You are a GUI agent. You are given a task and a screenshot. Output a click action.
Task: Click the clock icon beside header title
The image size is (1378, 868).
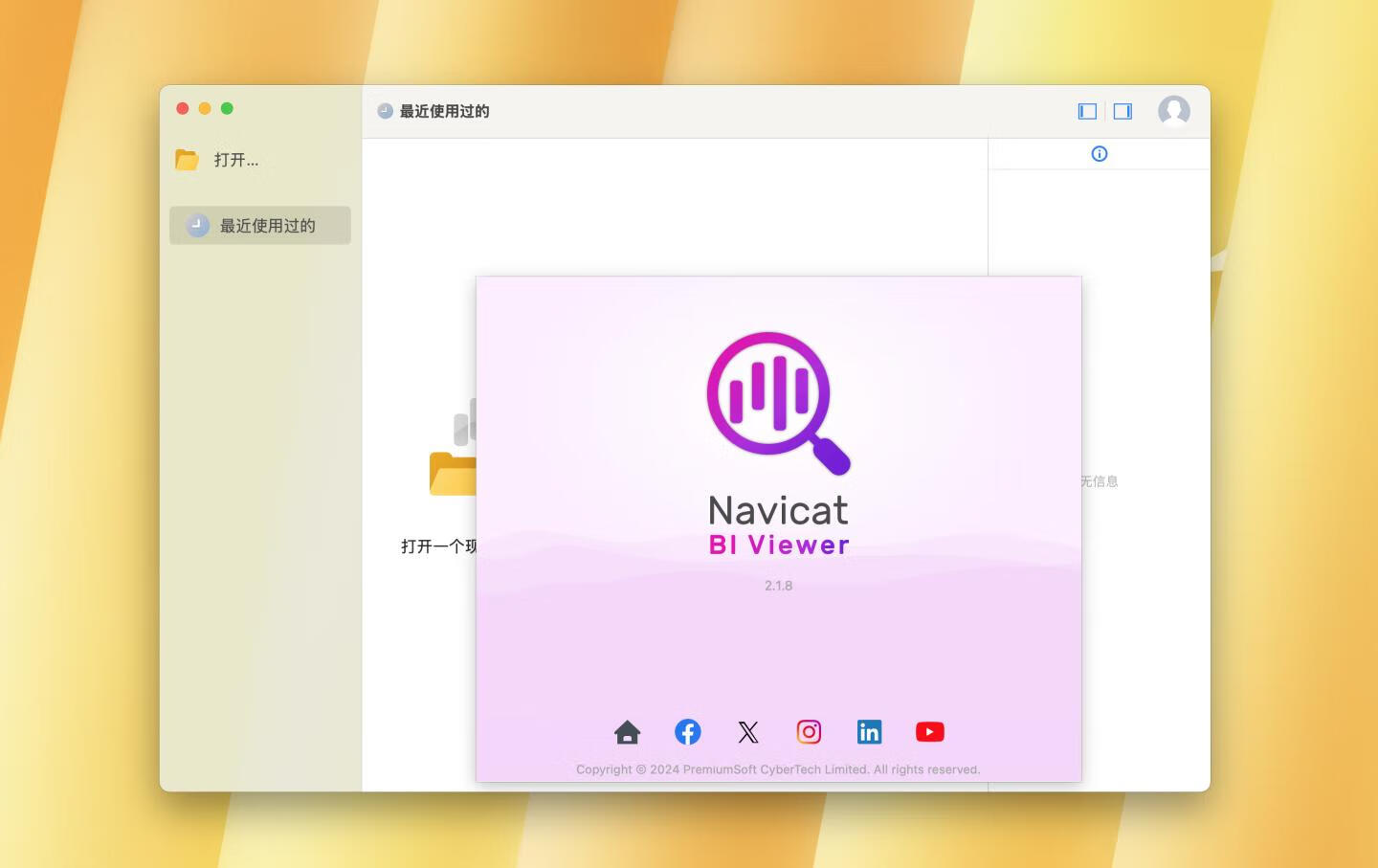click(x=385, y=111)
